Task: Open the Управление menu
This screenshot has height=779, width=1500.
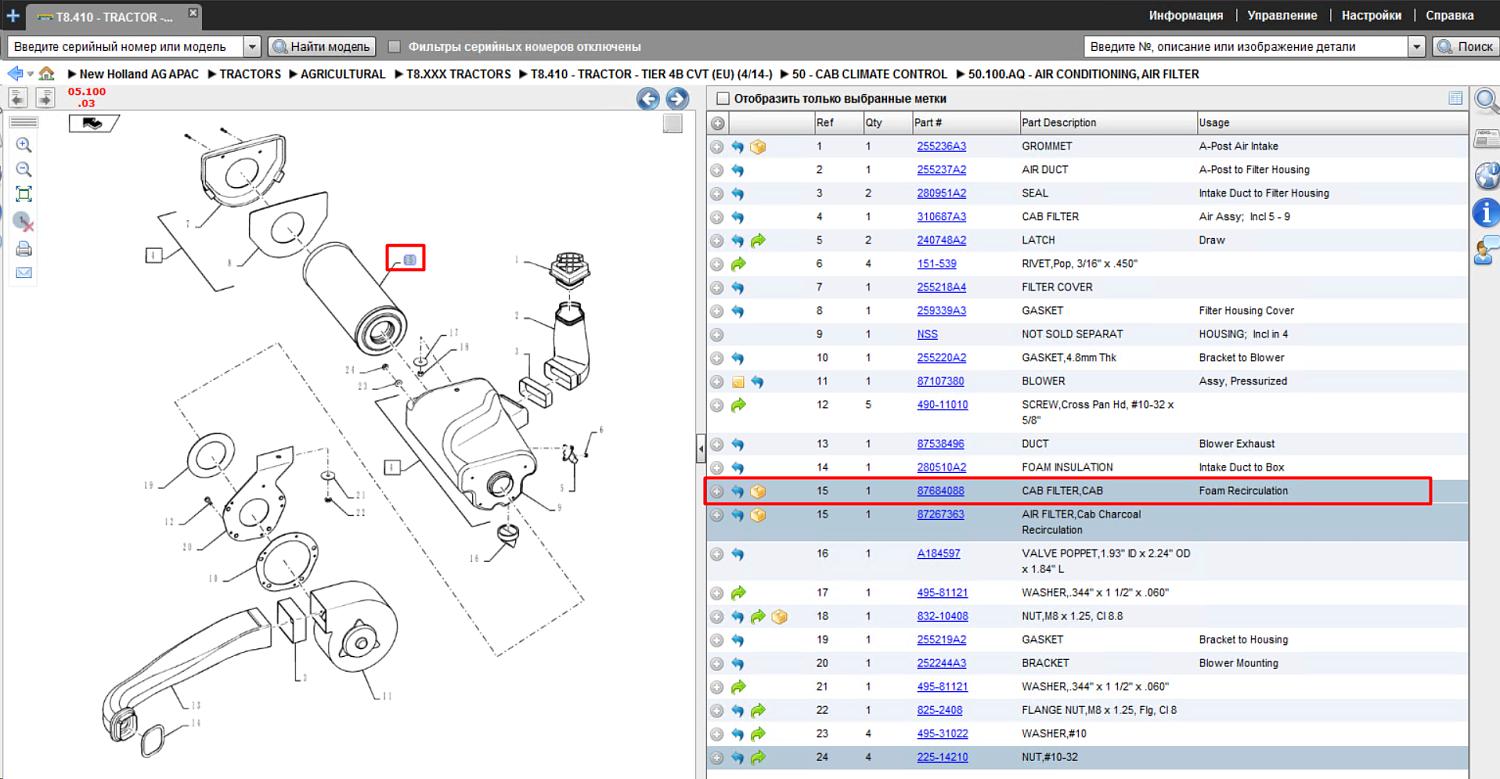Action: coord(1282,16)
